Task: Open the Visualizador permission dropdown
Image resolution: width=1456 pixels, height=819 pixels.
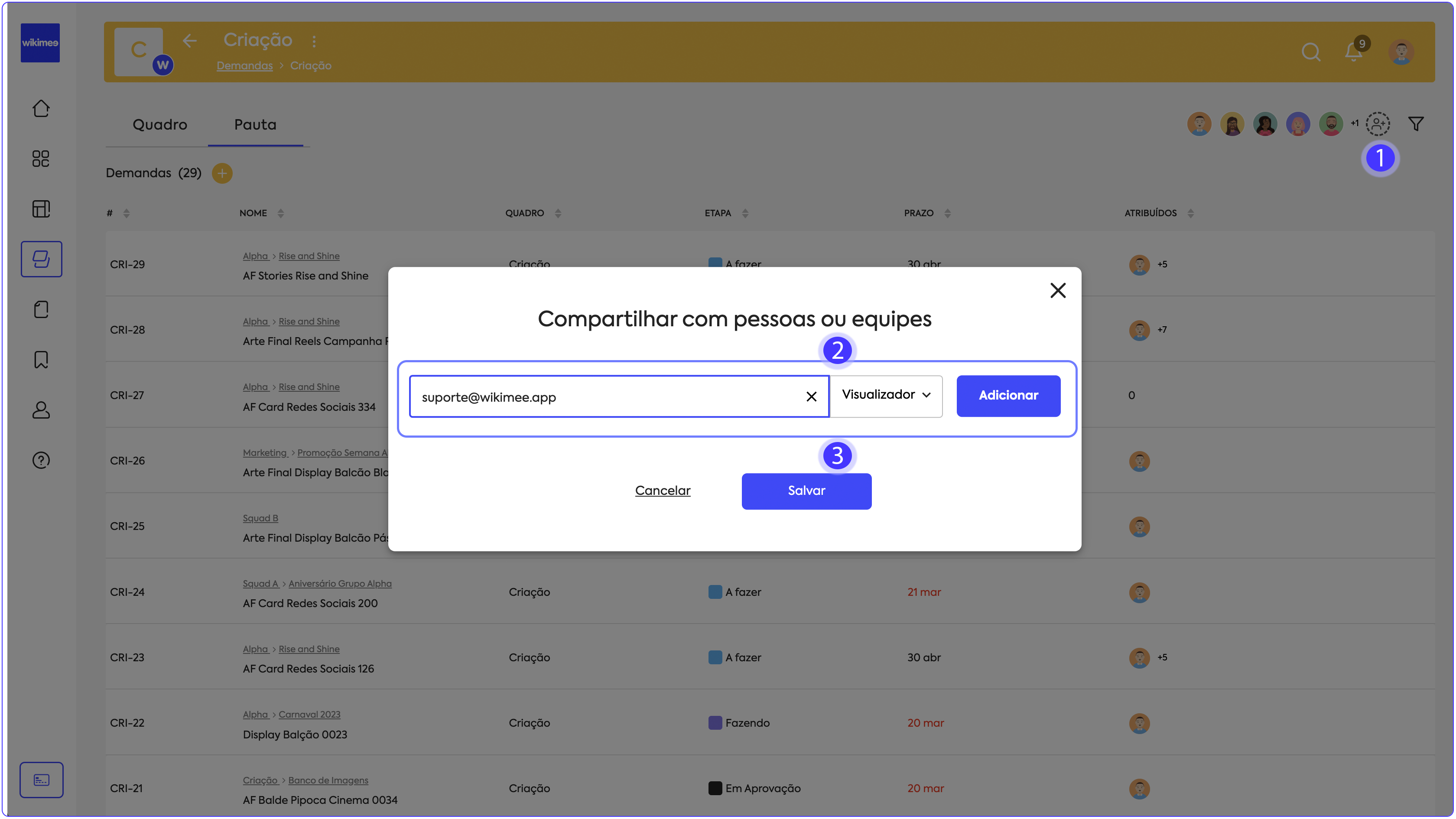Action: coord(885,395)
